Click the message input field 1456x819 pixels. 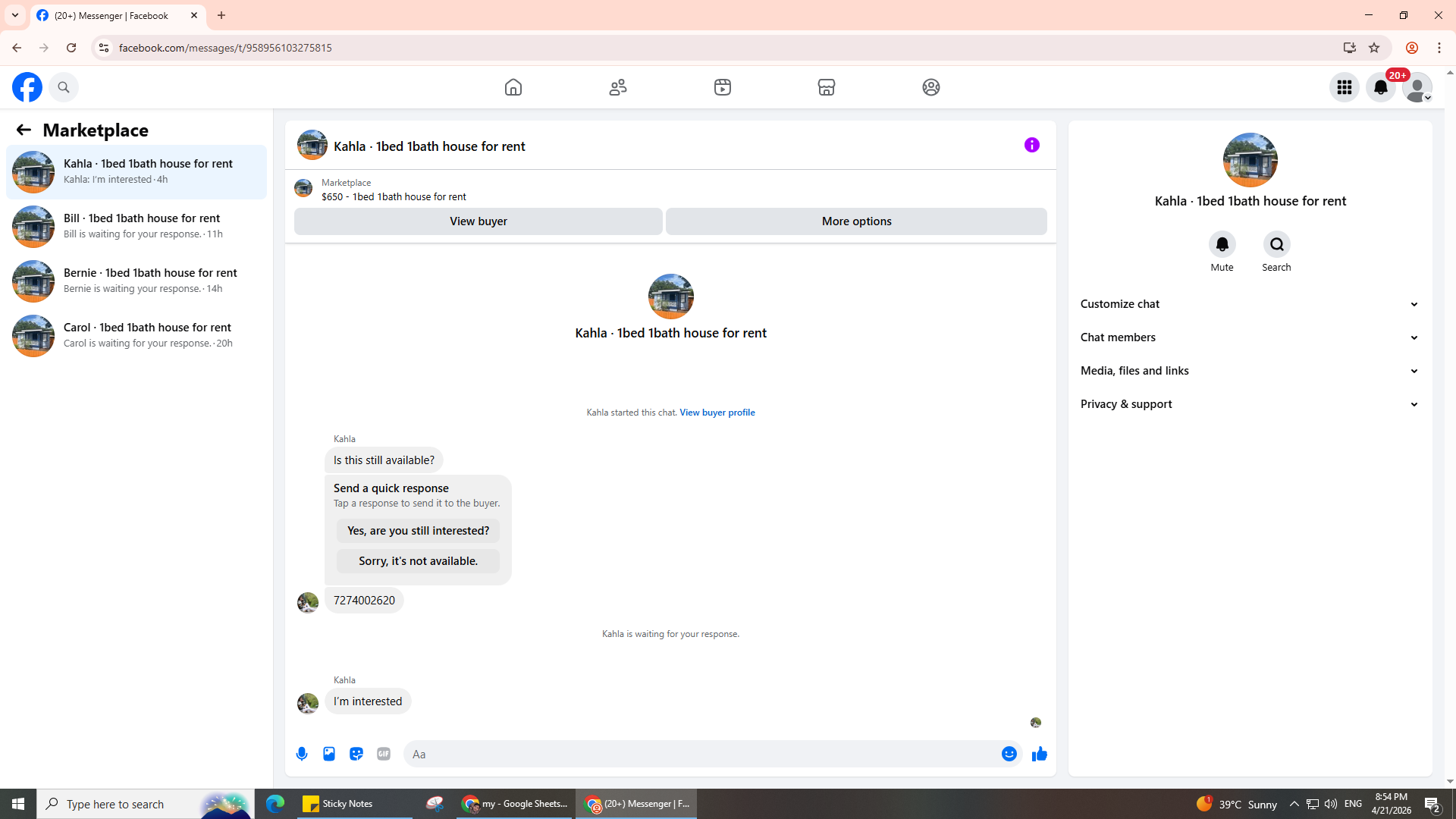click(701, 754)
